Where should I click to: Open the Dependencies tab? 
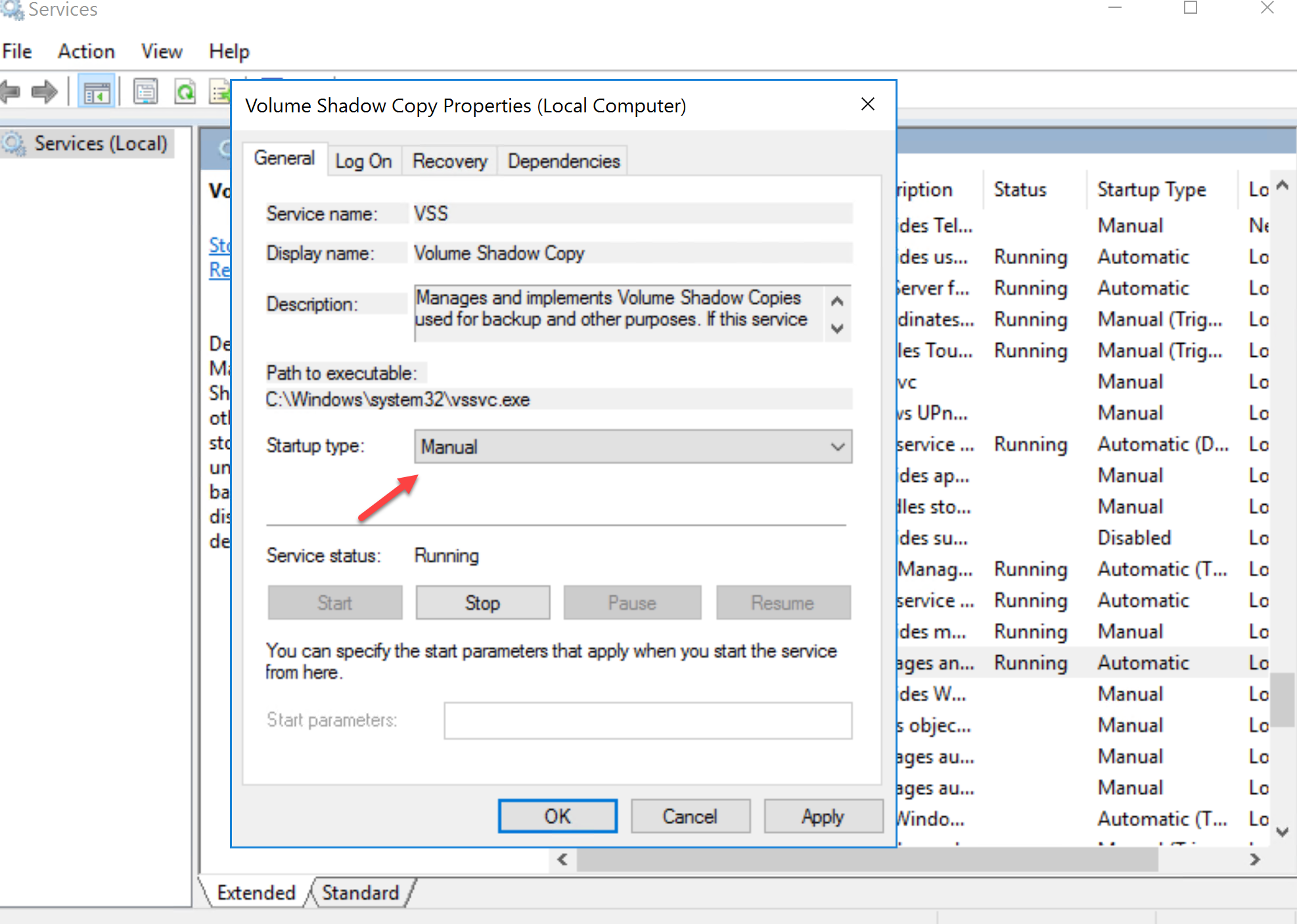(562, 160)
